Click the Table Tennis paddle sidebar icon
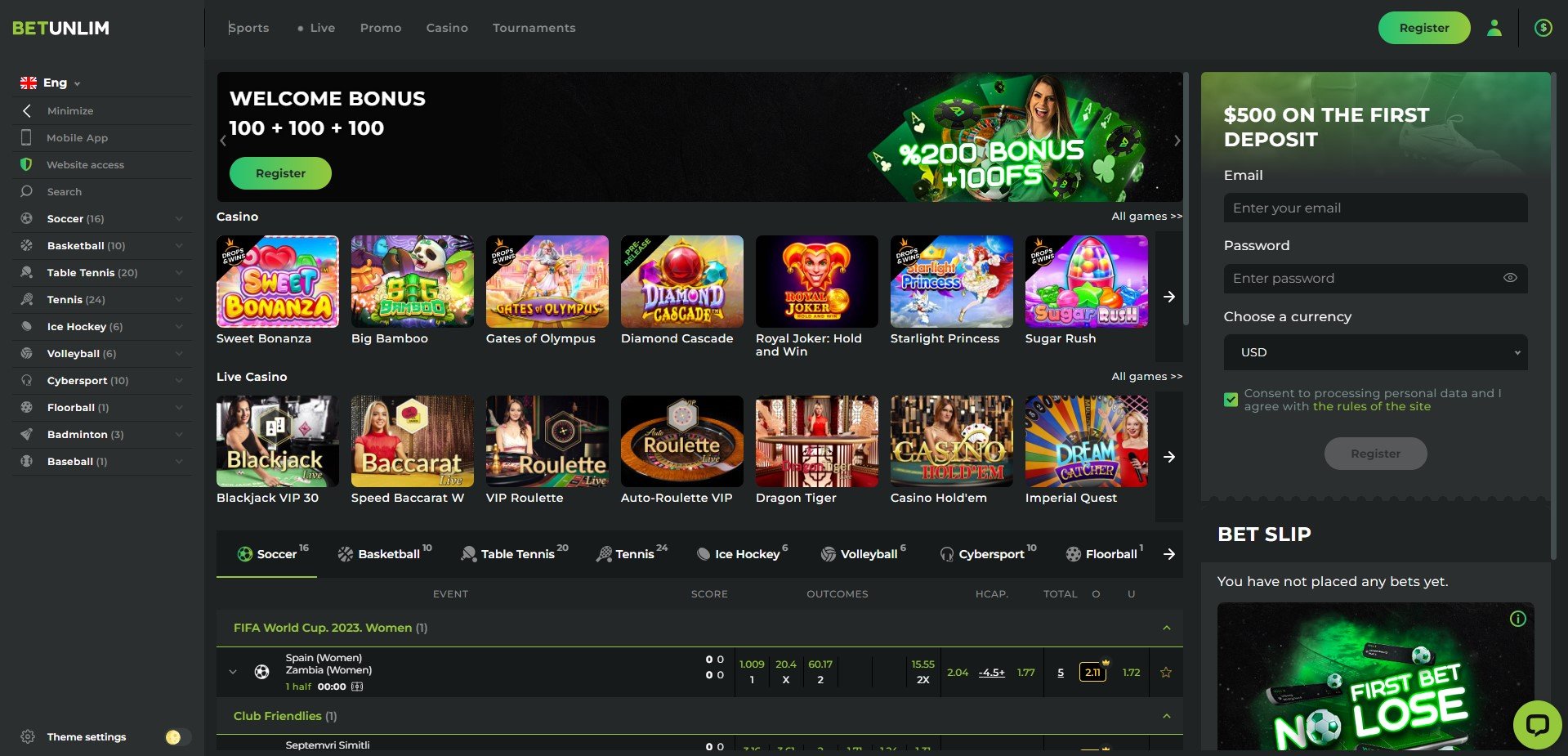This screenshot has width=1568, height=756. 26,272
